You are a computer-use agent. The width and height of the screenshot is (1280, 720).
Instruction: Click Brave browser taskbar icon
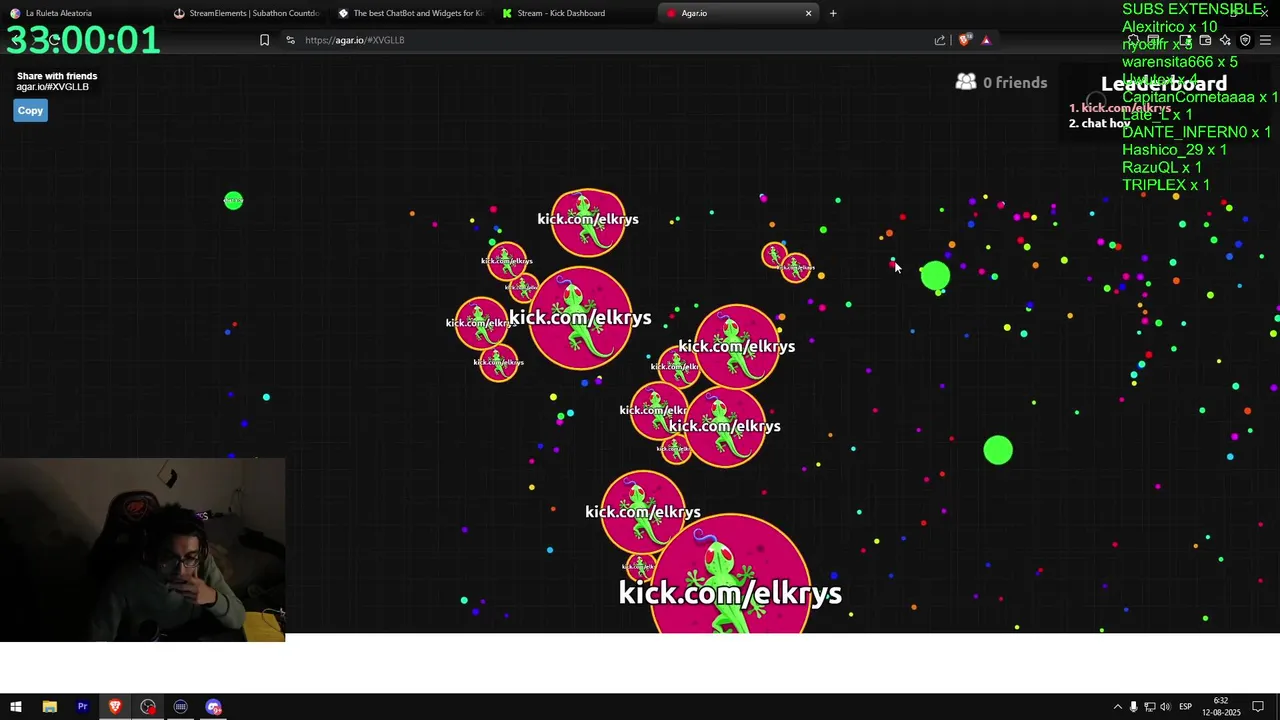pyautogui.click(x=115, y=707)
